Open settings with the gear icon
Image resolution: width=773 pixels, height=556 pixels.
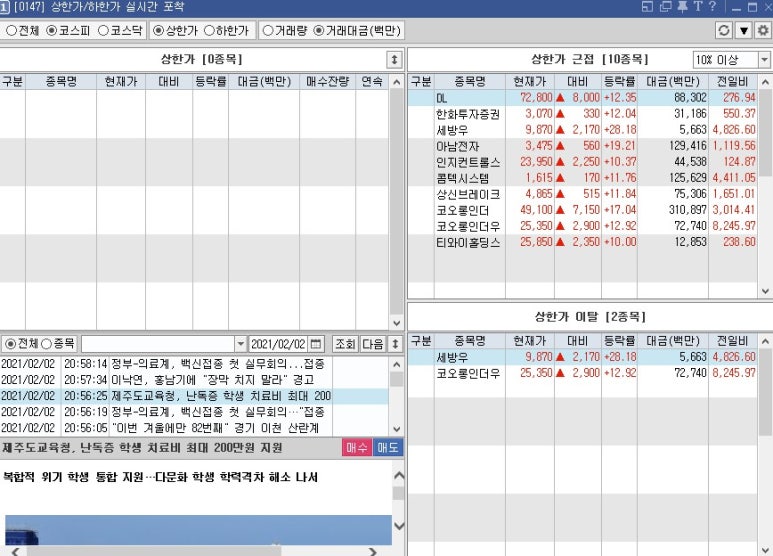[763, 31]
